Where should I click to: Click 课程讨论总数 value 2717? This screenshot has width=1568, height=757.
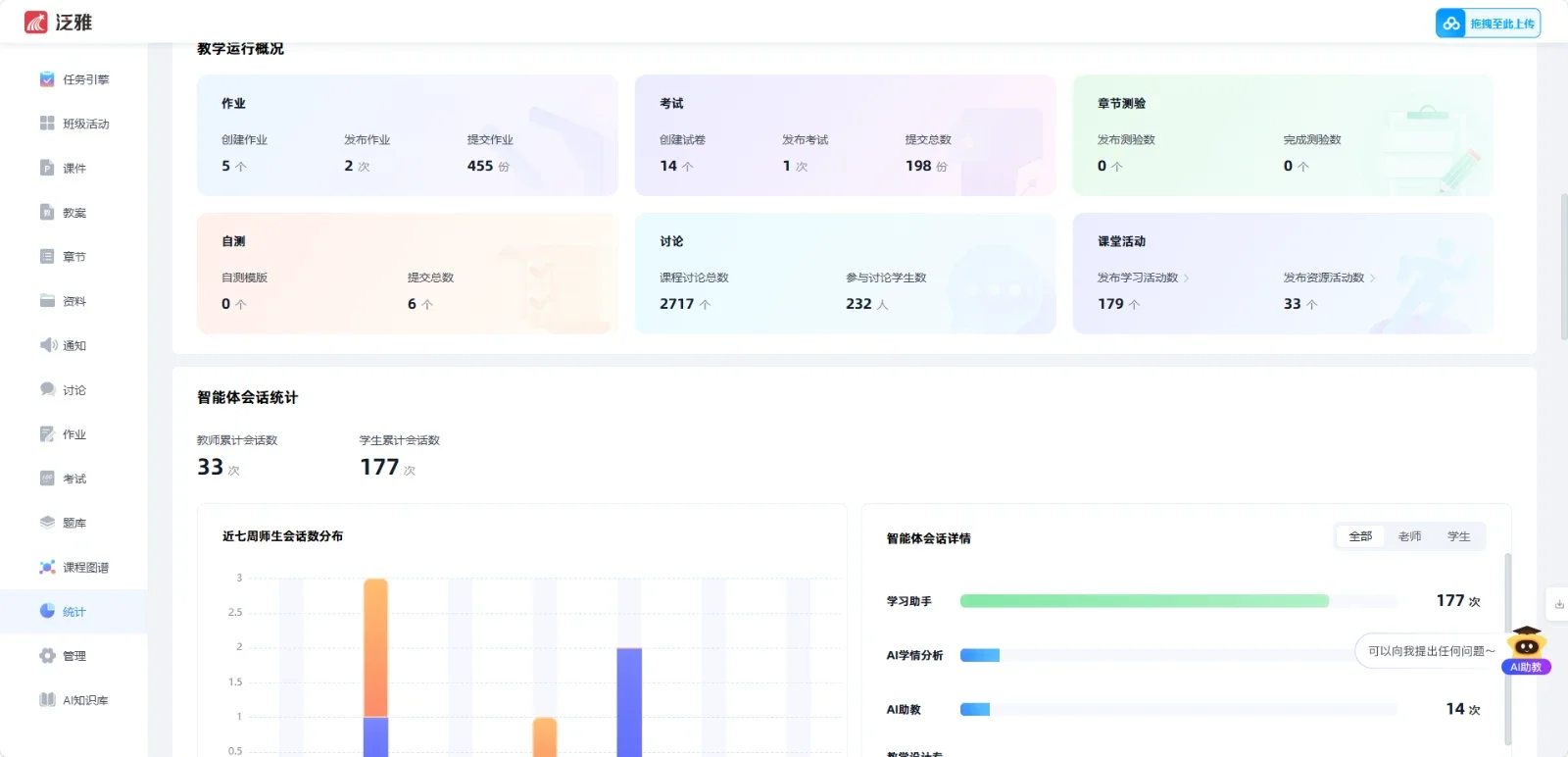point(676,304)
